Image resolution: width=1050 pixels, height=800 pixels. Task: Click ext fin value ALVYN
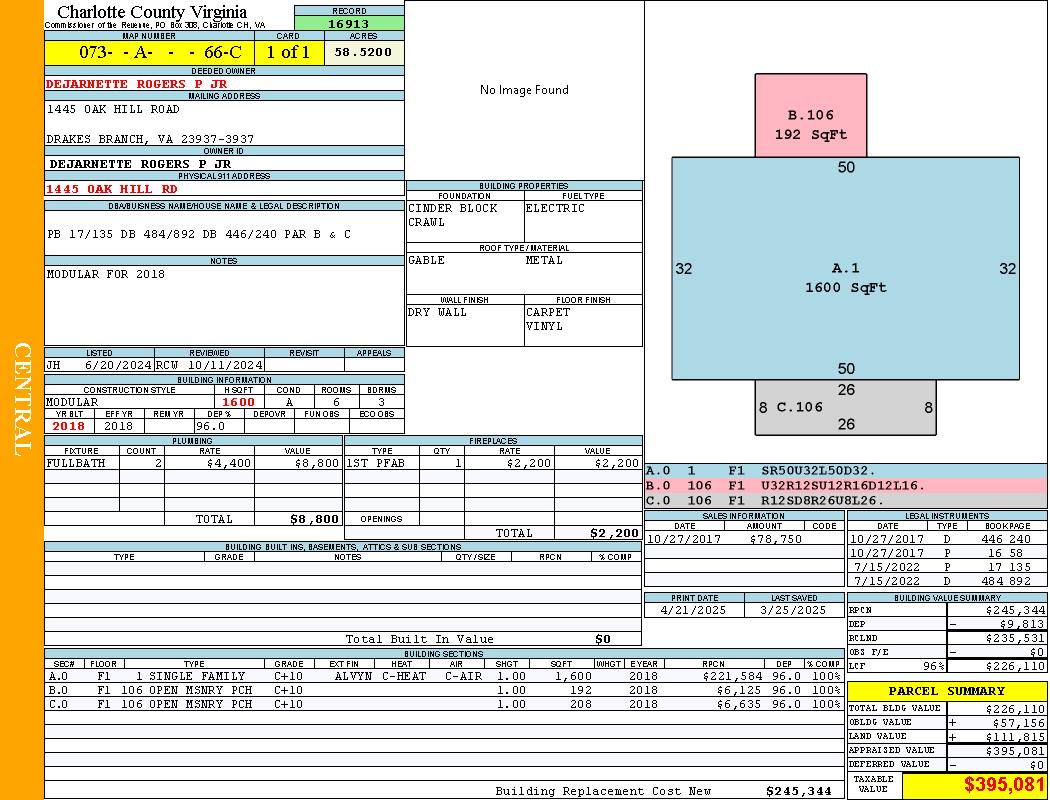pyautogui.click(x=353, y=677)
